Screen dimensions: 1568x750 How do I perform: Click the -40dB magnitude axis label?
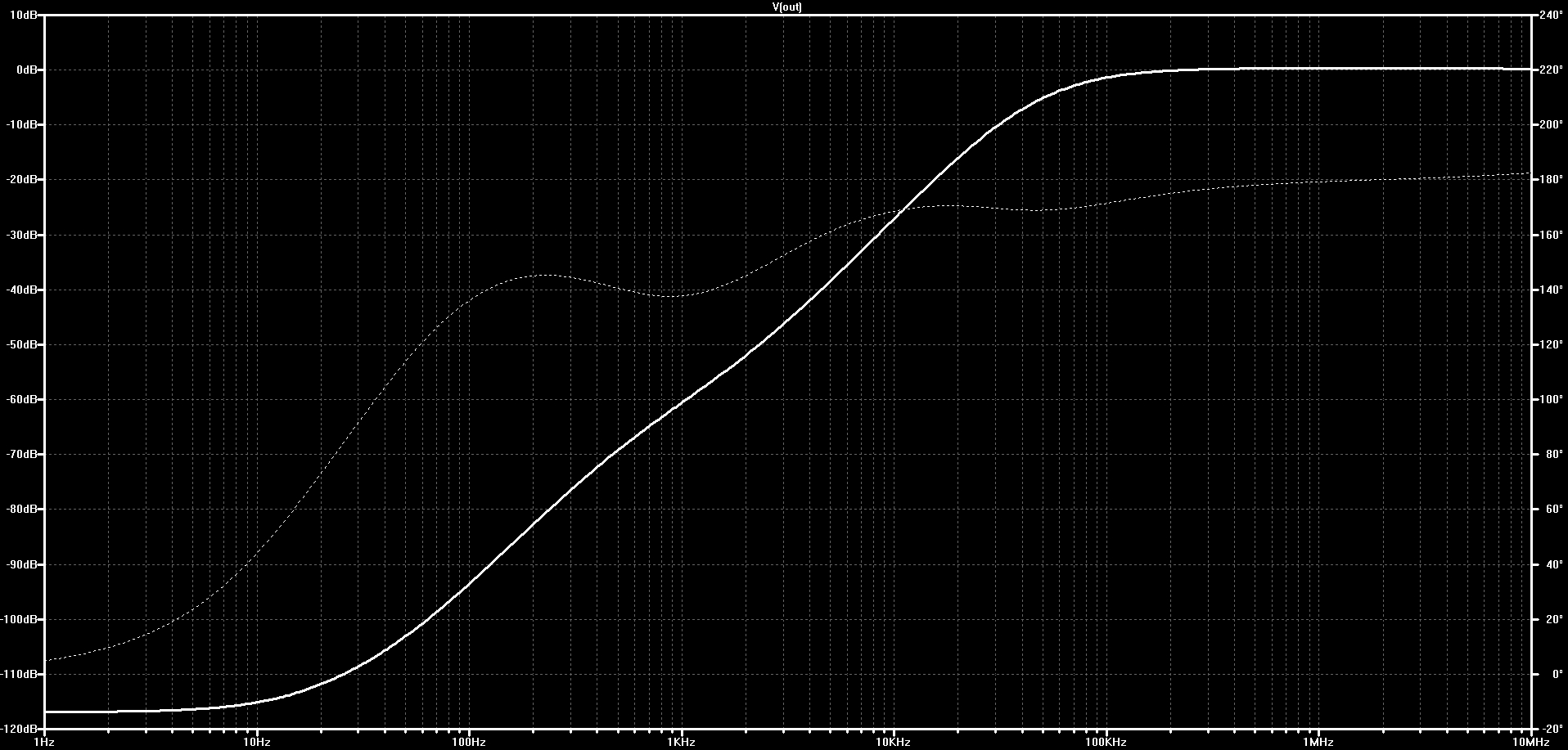point(23,290)
